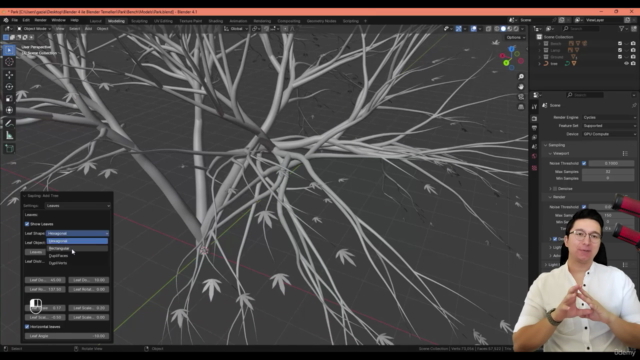Toggle the Show Leaves checkbox
This screenshot has height=360, width=640.
coord(27,224)
